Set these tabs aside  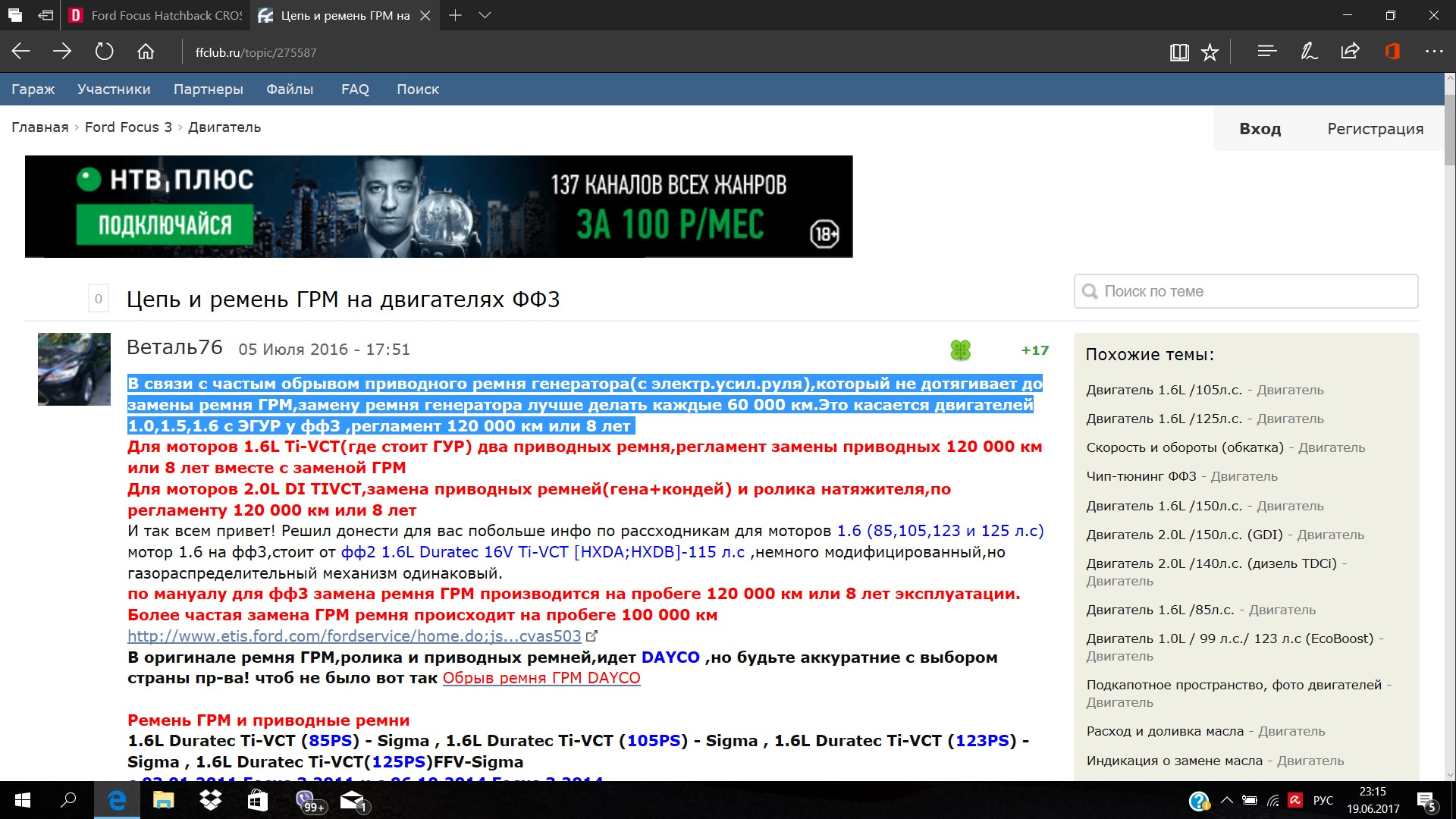point(46,15)
